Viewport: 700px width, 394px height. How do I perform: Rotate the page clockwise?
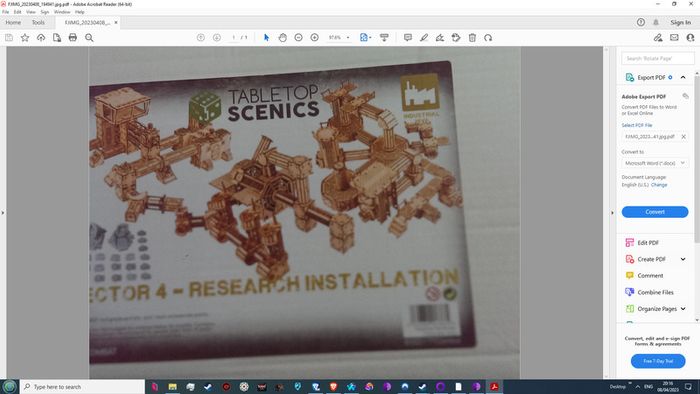488,38
